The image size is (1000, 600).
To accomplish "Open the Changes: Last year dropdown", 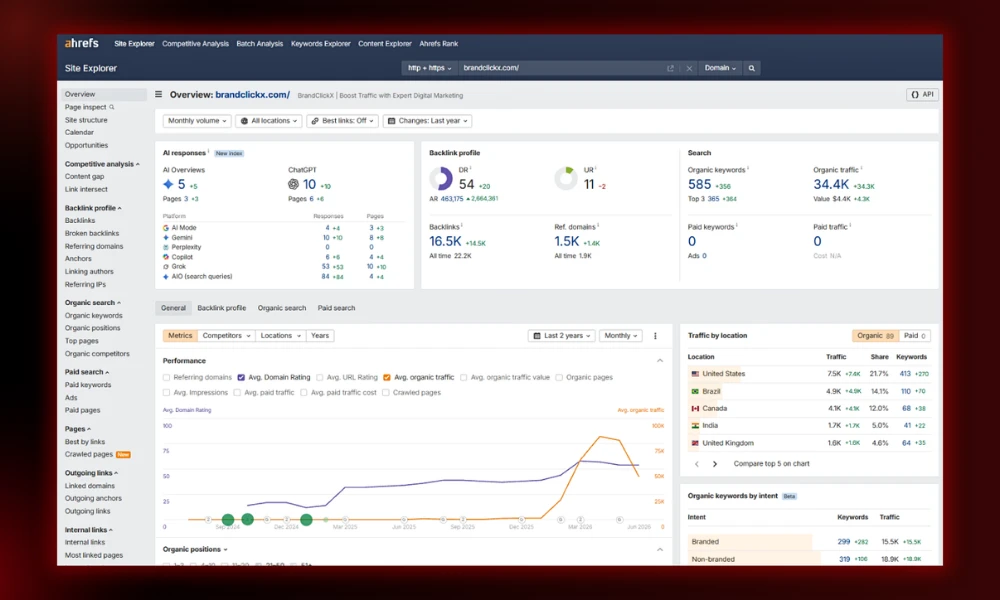I will click(428, 121).
